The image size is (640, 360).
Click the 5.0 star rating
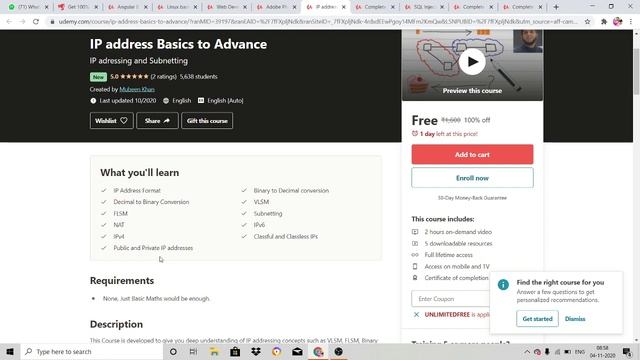coord(129,77)
